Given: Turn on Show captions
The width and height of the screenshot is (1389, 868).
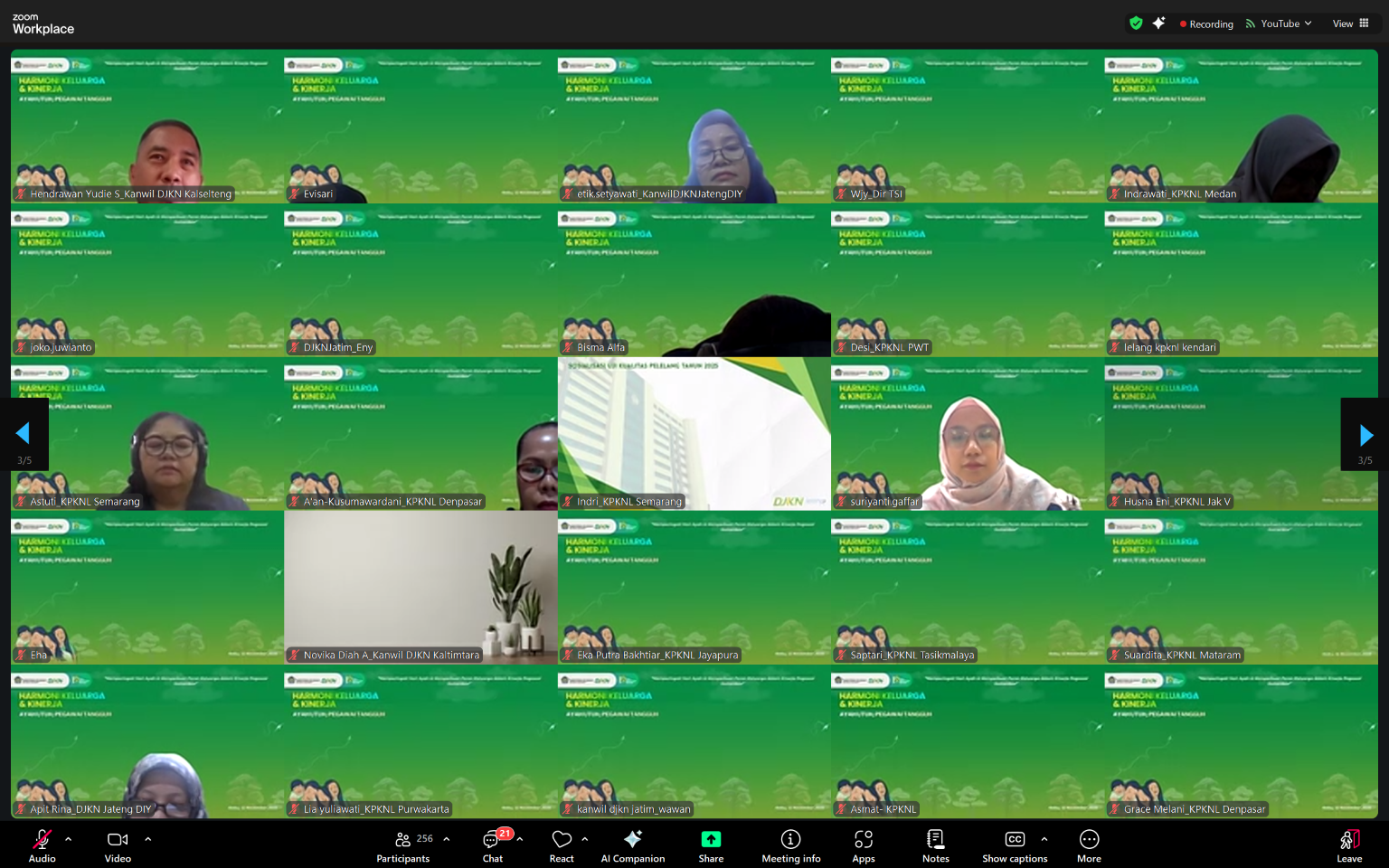Looking at the screenshot, I should tap(1015, 844).
